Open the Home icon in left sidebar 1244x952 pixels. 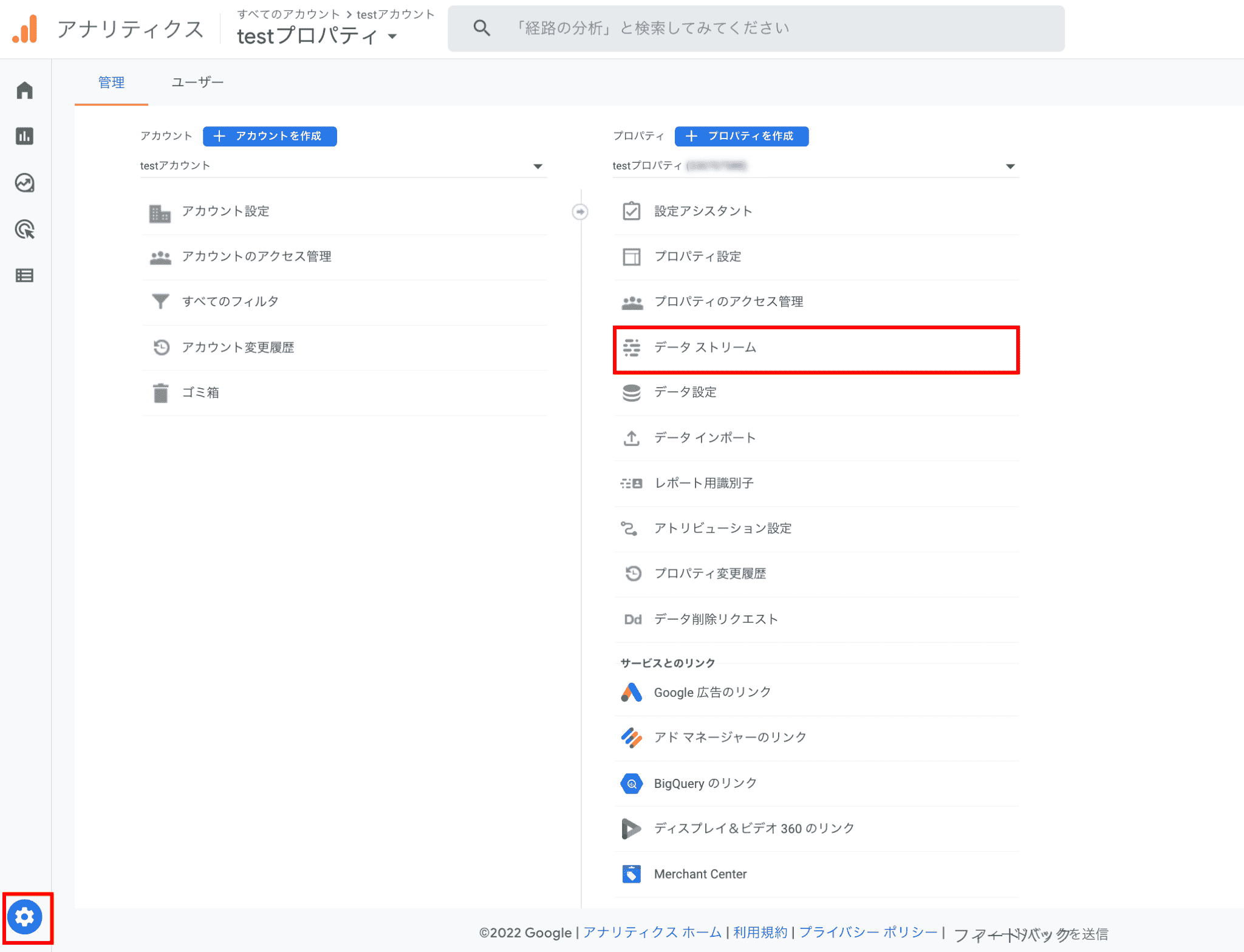click(25, 91)
